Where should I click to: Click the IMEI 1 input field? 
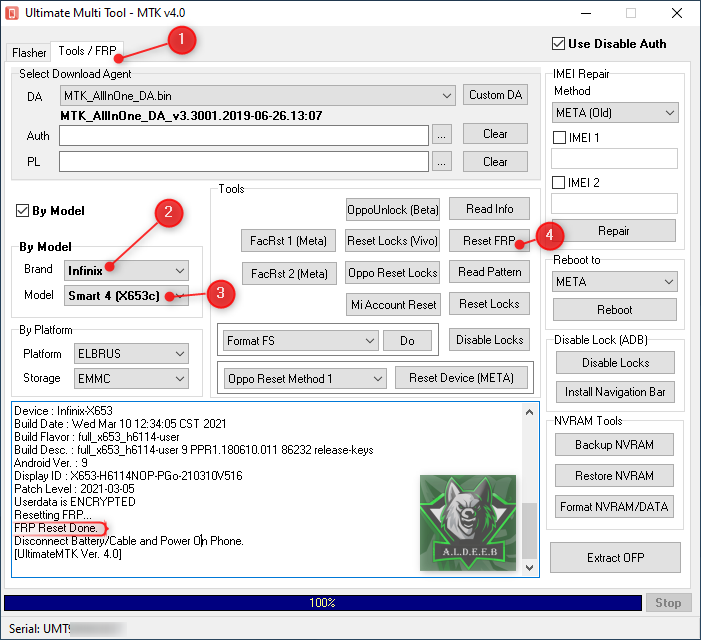[x=614, y=159]
